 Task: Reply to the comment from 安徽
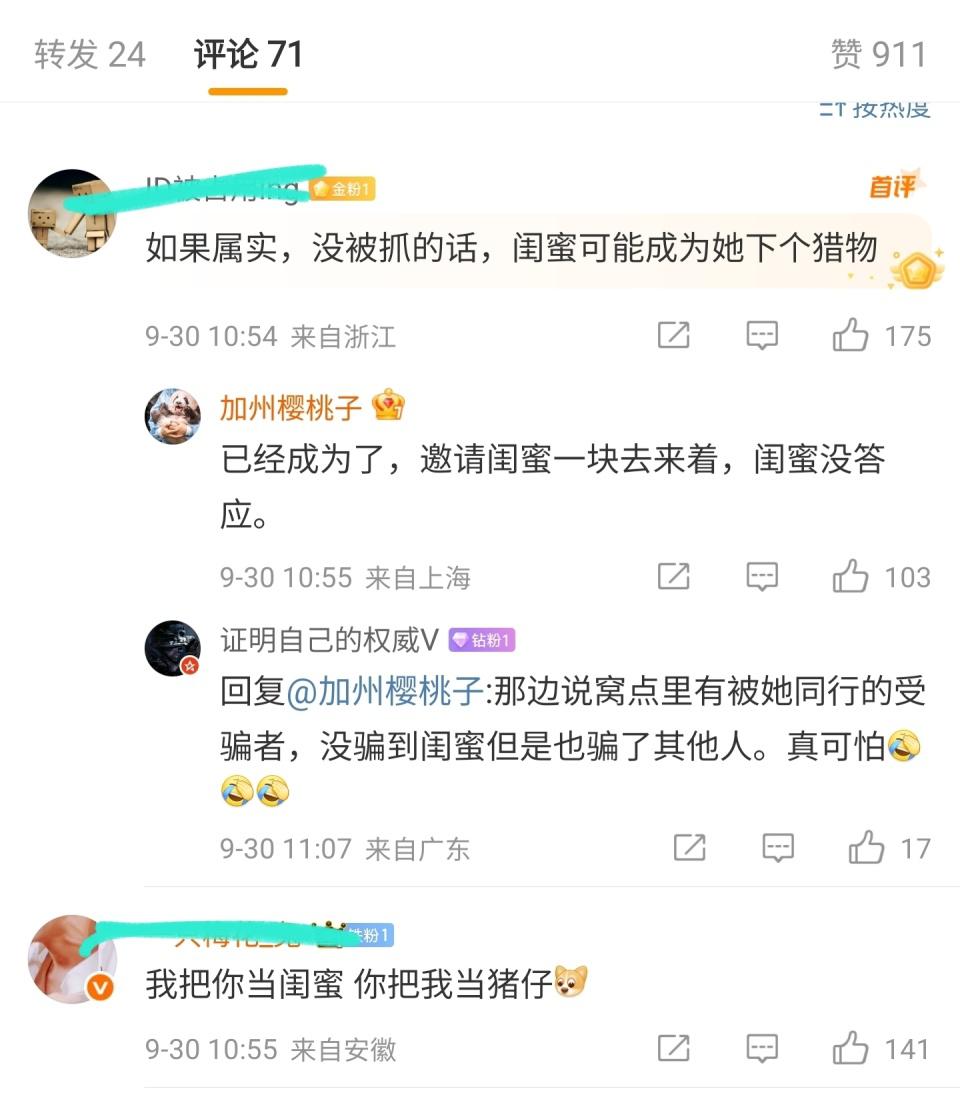[x=762, y=1049]
